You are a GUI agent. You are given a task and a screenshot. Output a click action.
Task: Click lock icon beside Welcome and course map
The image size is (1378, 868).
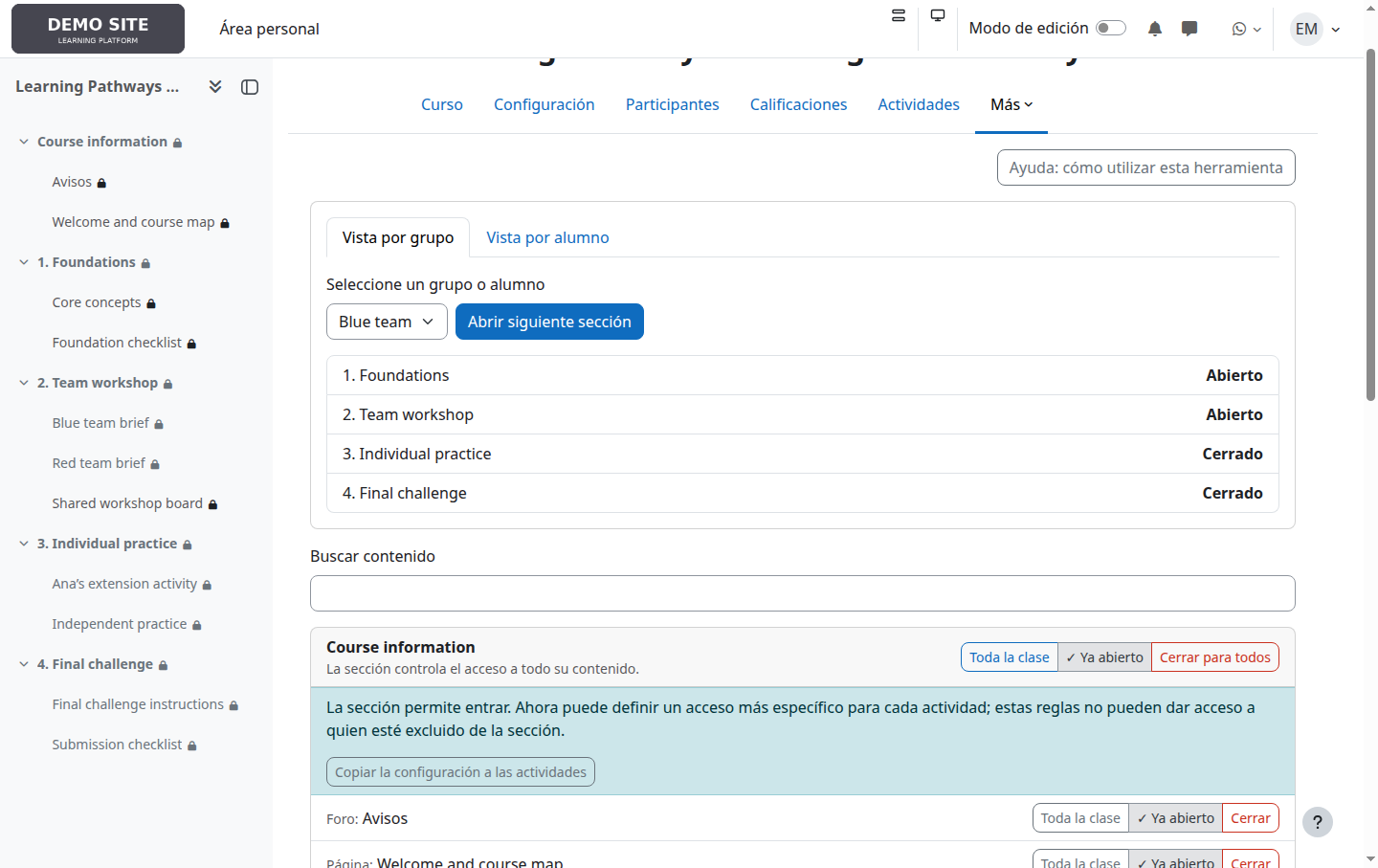click(x=225, y=223)
